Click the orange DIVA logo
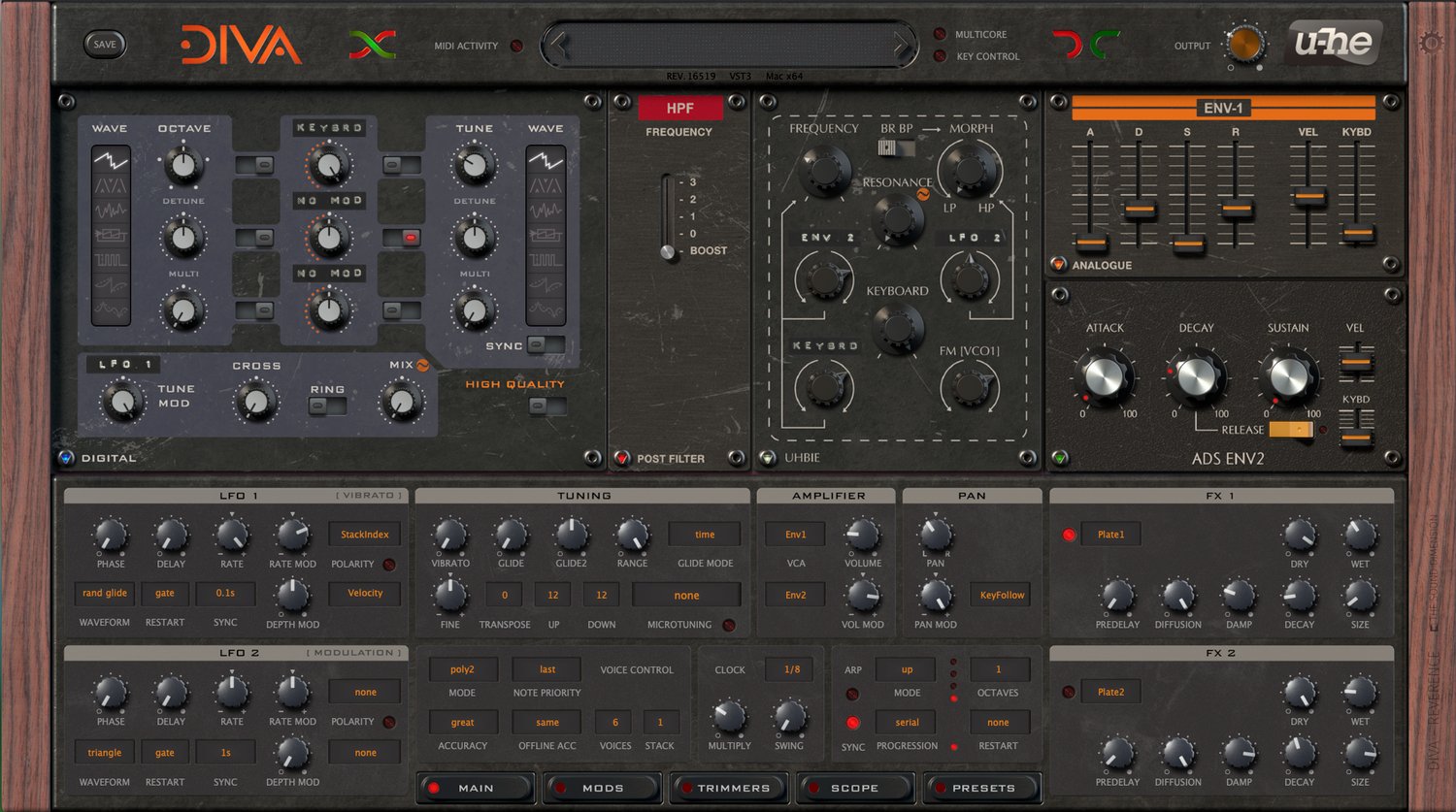 241,45
